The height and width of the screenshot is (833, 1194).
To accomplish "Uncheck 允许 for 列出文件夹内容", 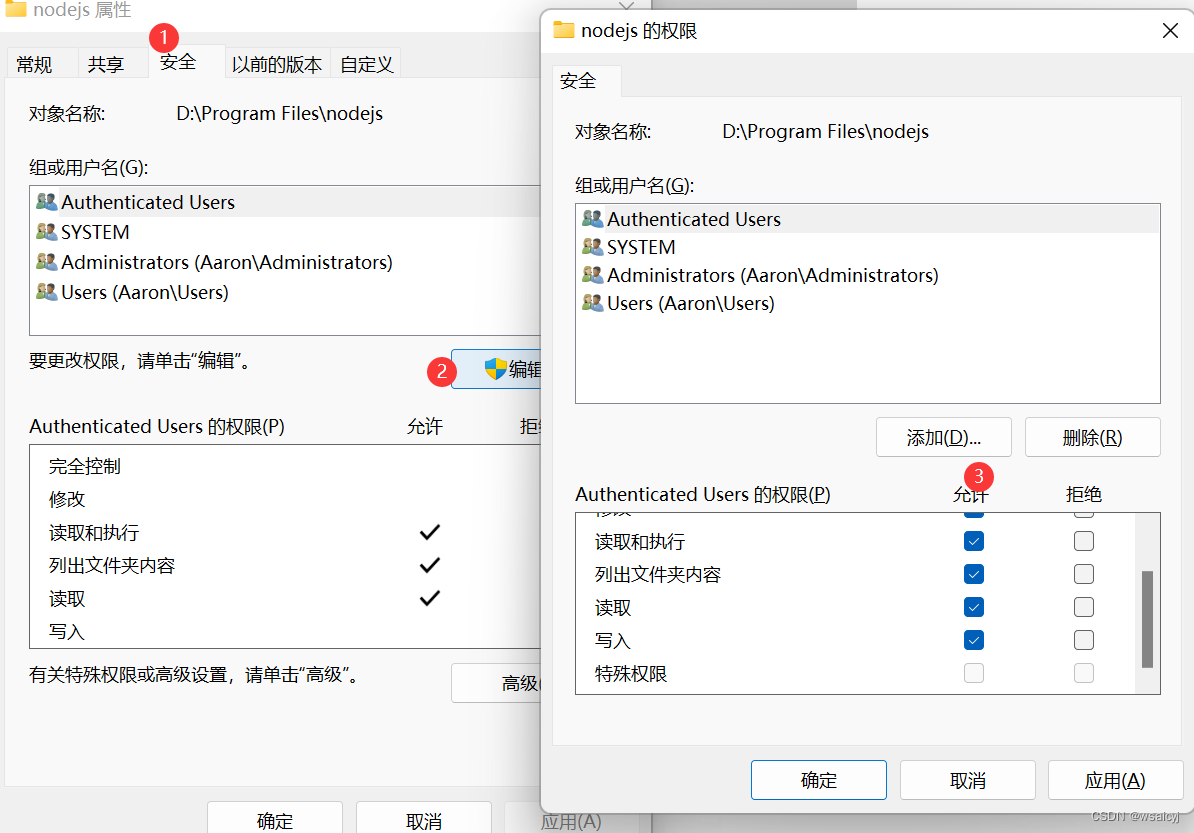I will tap(973, 574).
